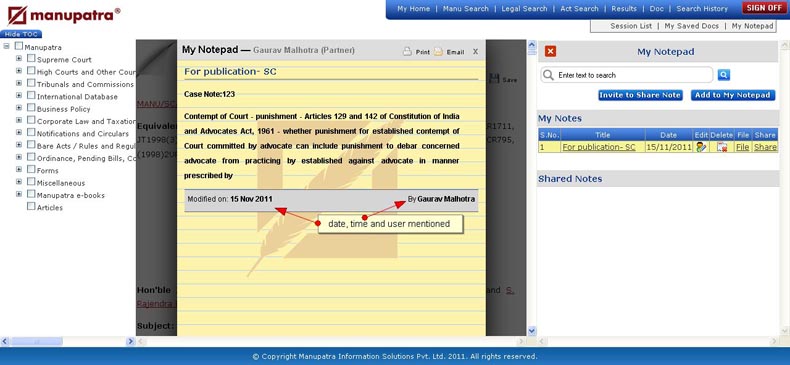Expand the International Database tree node
790x365 pixels.
(x=19, y=95)
